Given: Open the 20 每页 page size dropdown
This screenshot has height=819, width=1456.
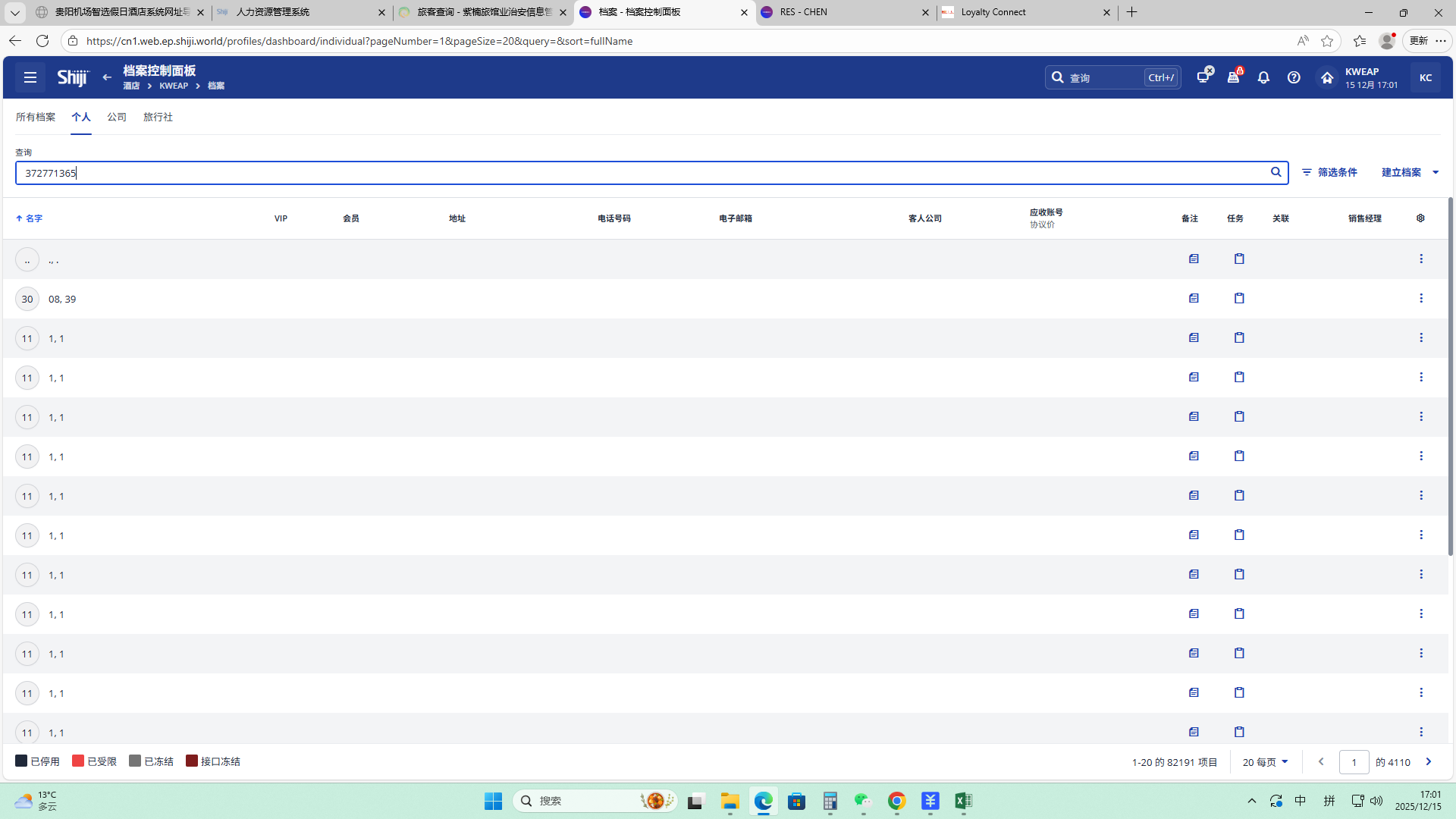Looking at the screenshot, I should tap(1265, 762).
